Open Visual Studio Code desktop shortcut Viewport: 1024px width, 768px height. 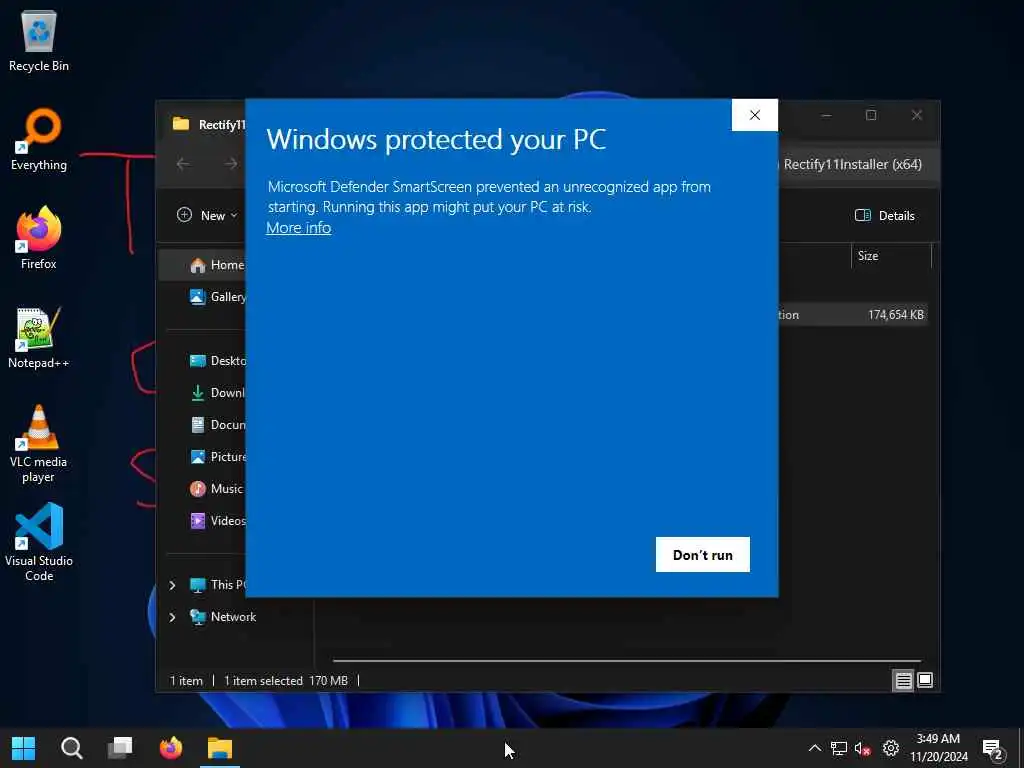(x=39, y=542)
